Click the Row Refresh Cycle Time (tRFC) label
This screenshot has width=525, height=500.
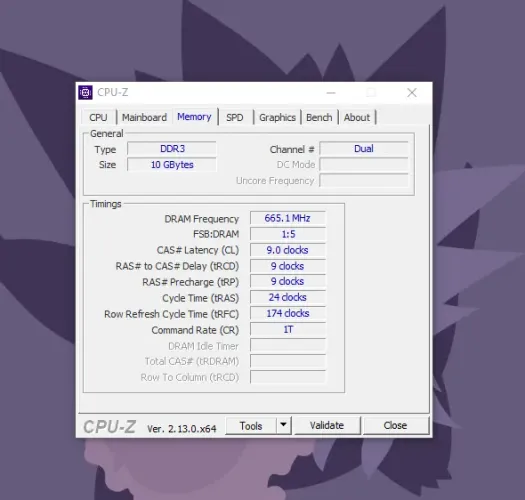[171, 314]
